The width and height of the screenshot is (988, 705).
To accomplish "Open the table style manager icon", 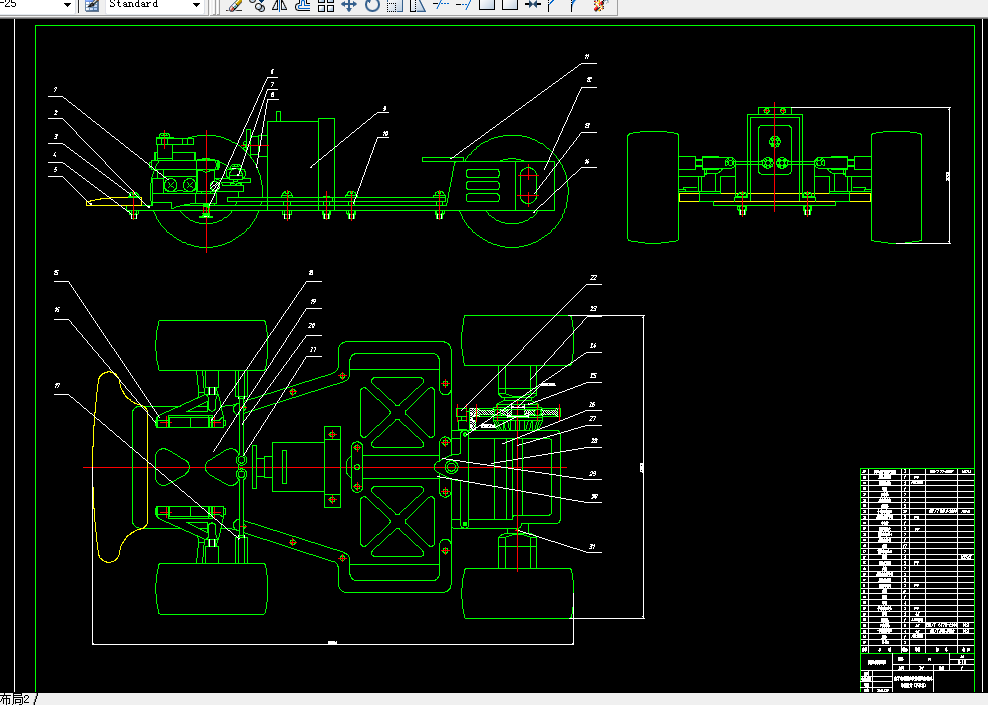I will 92,6.
